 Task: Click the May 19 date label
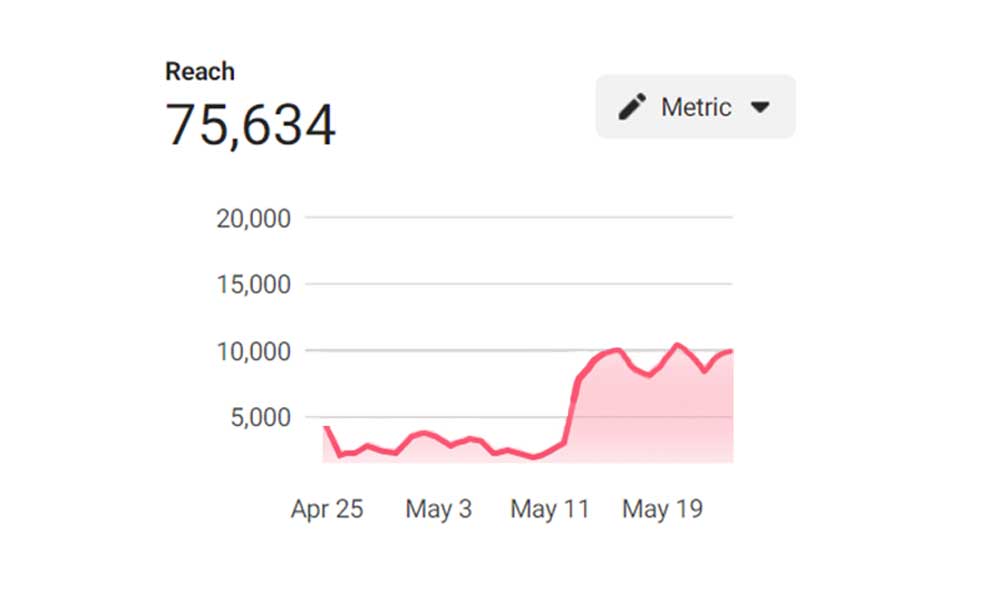coord(662,509)
